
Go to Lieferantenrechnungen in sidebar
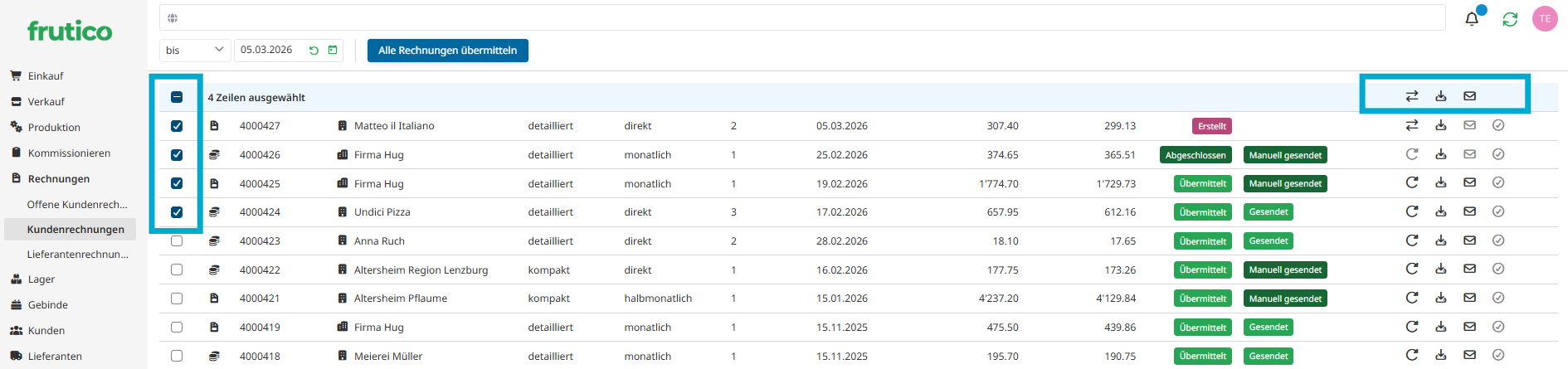(x=77, y=255)
